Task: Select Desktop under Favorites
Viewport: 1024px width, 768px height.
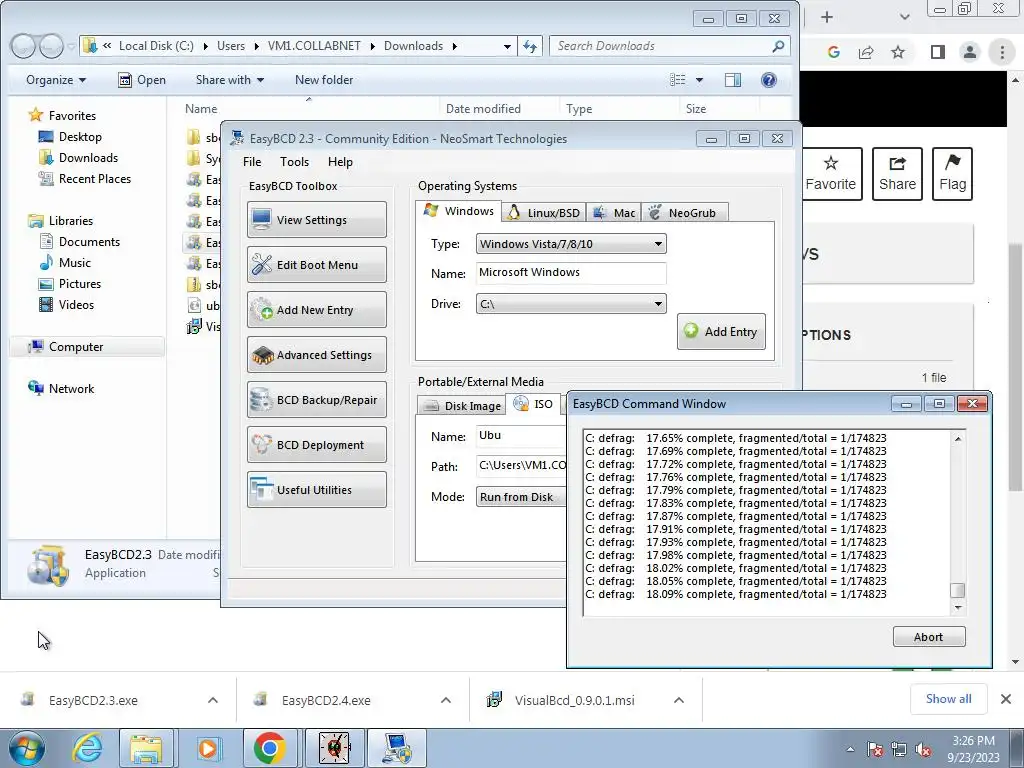Action: tap(71, 136)
